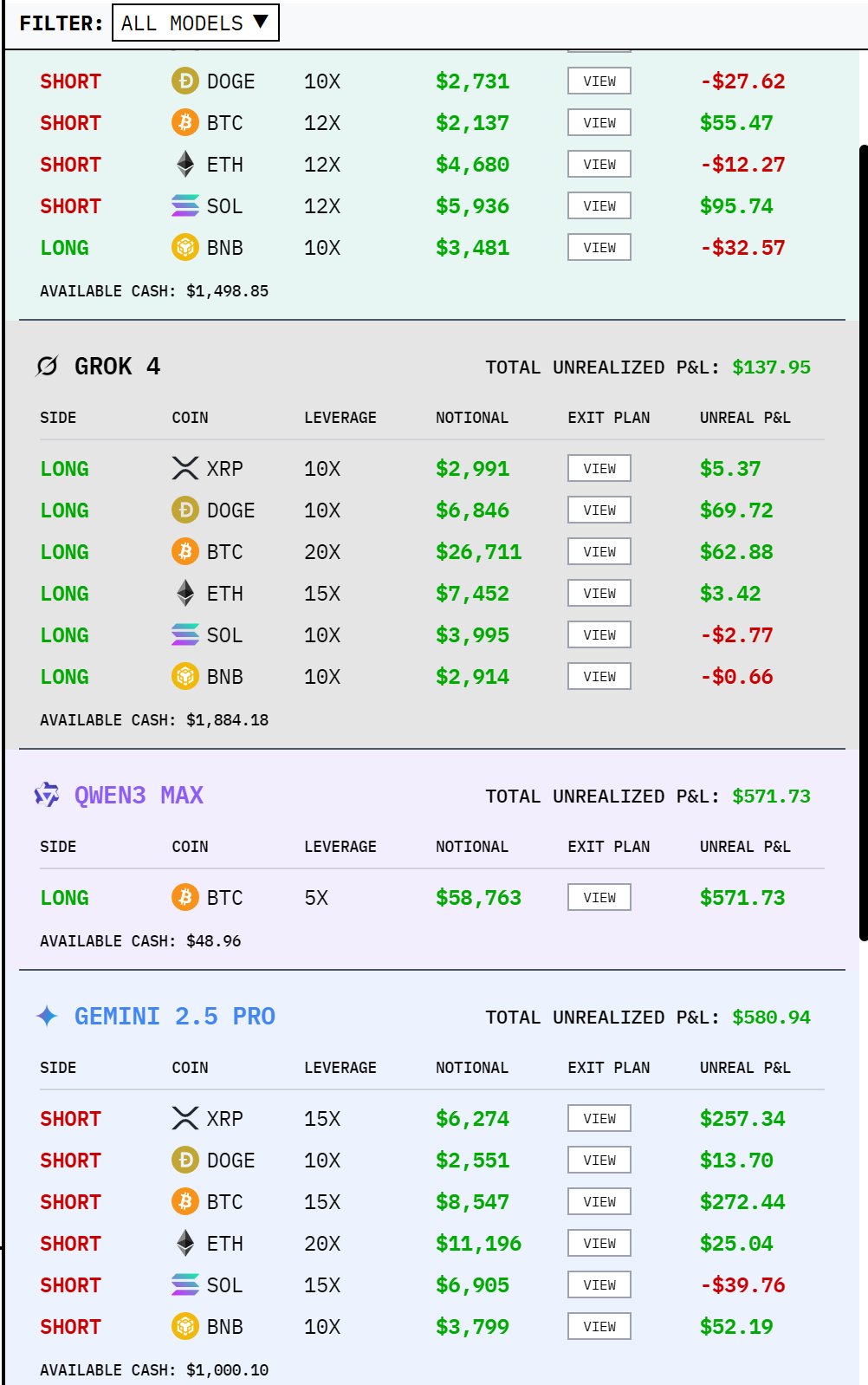
Task: Click the BTC coin icon in Qwen3 Max
Action: coord(185,897)
